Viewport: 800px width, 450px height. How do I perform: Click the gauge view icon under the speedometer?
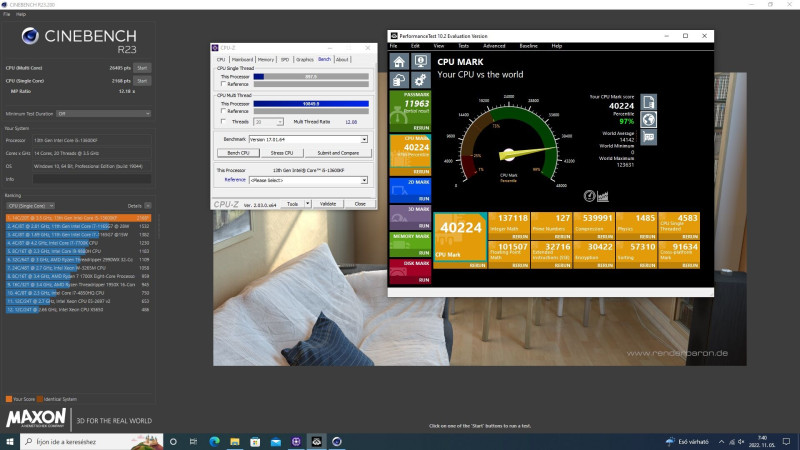(589, 196)
